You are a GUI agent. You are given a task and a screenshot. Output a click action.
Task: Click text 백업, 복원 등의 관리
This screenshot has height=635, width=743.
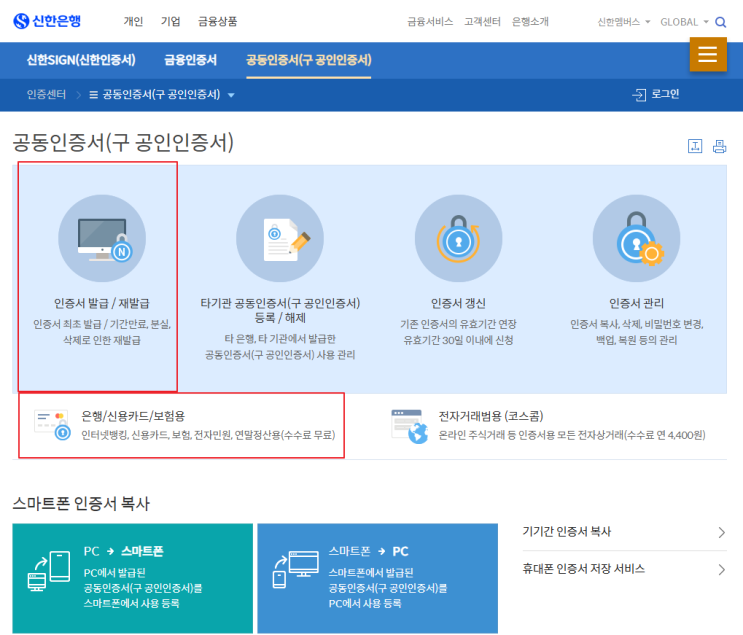tap(636, 340)
